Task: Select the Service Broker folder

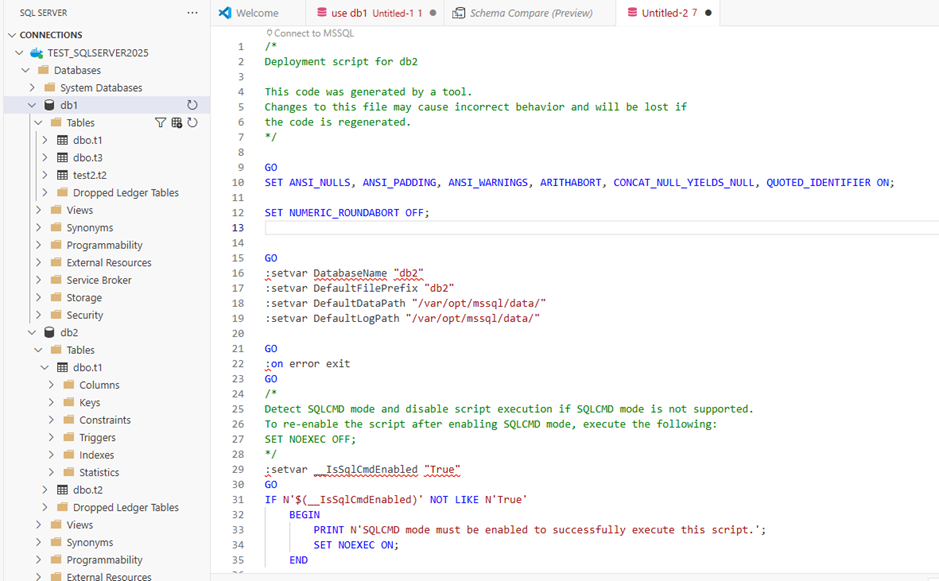Action: tap(99, 280)
